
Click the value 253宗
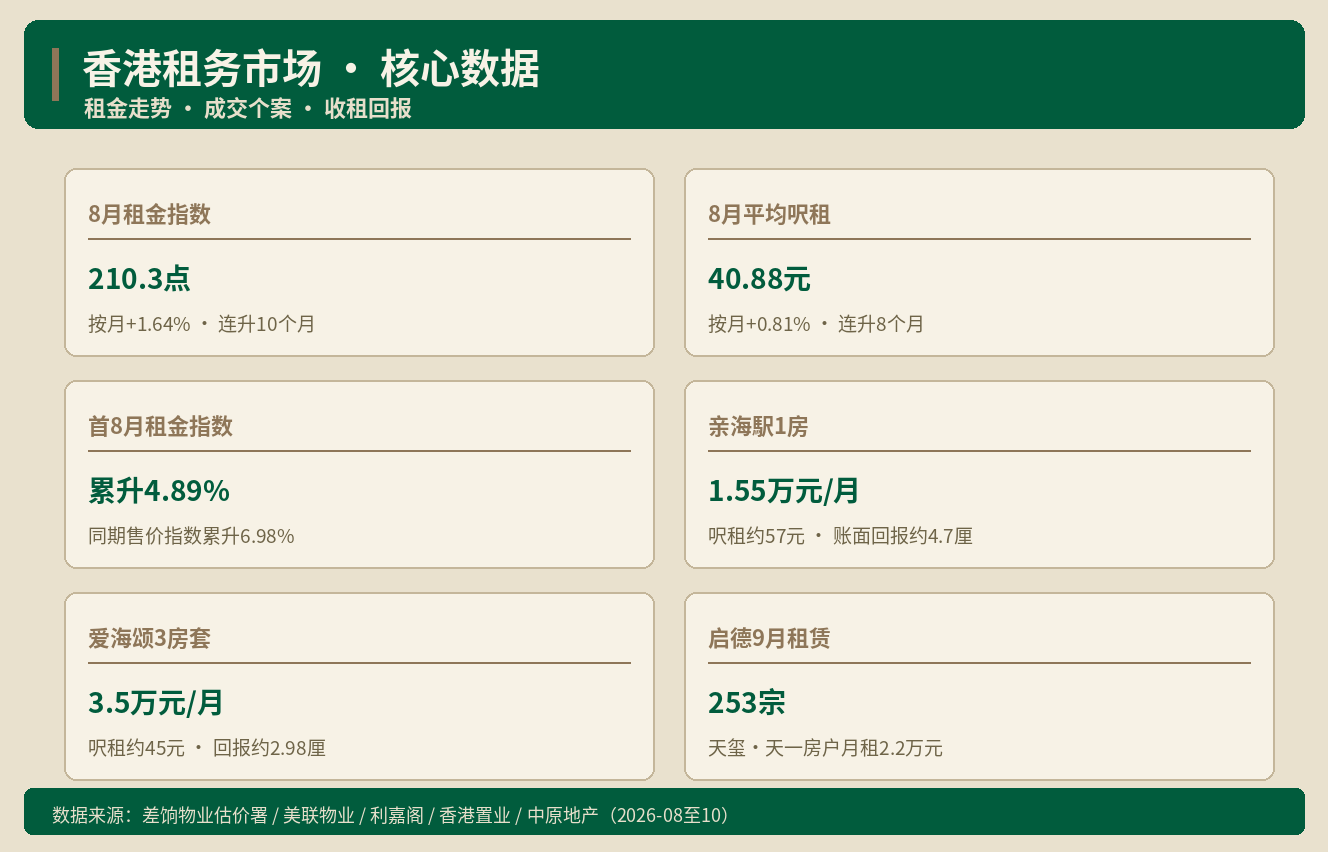click(747, 703)
